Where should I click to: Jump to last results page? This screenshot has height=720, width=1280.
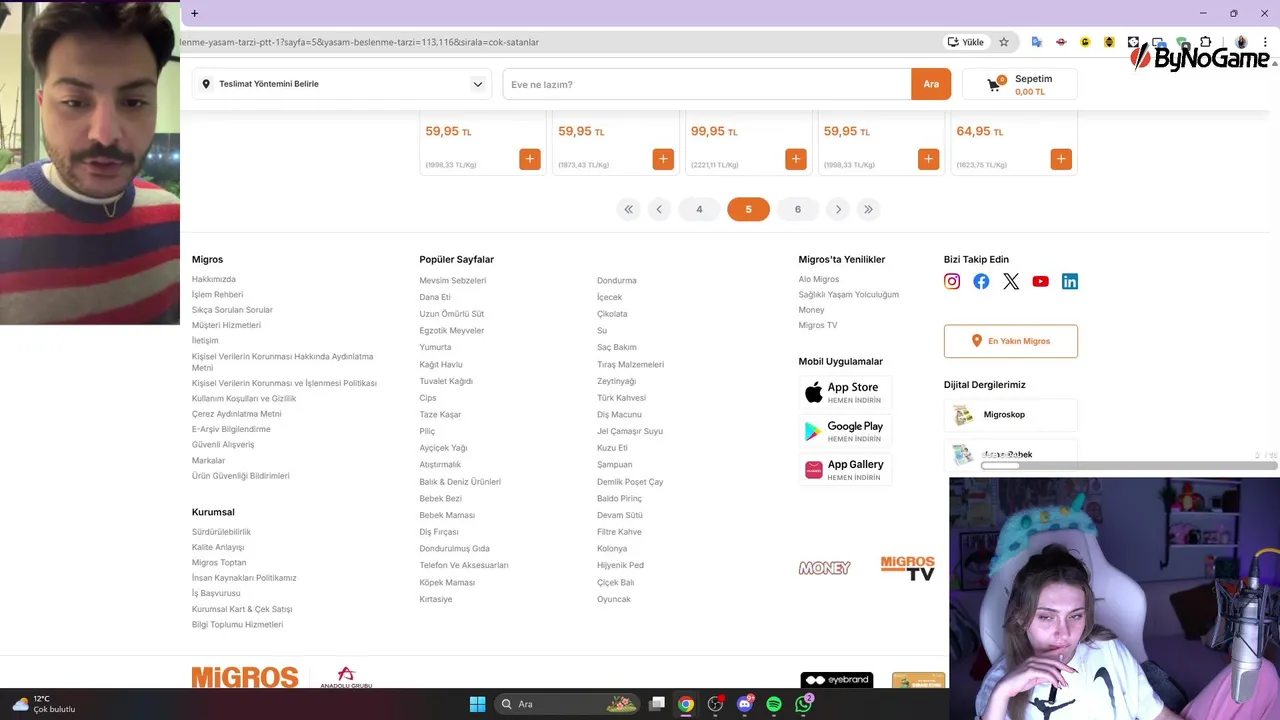868,209
